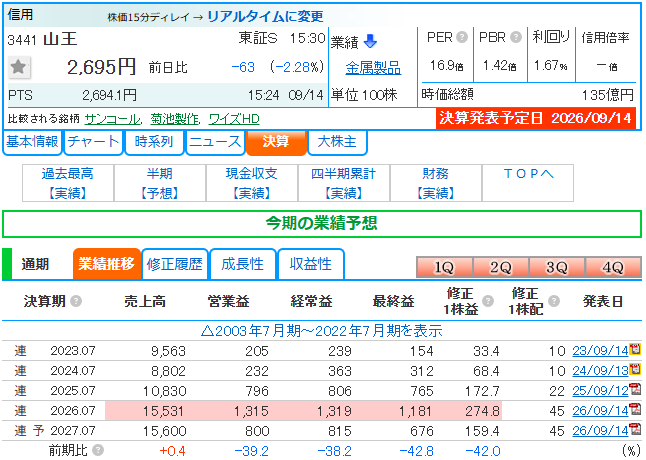
Task: Click the 前期比 help question mark icon
Action: (98, 451)
